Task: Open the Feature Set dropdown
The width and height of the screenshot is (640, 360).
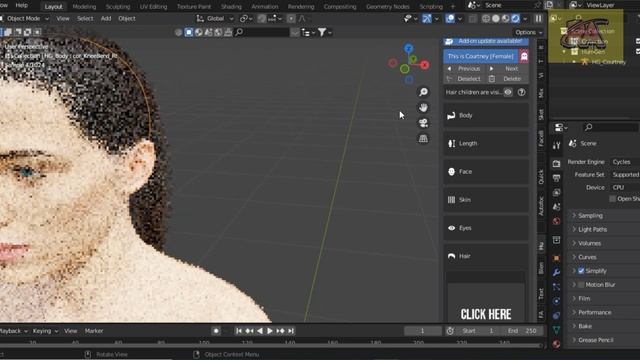Action: [x=625, y=175]
